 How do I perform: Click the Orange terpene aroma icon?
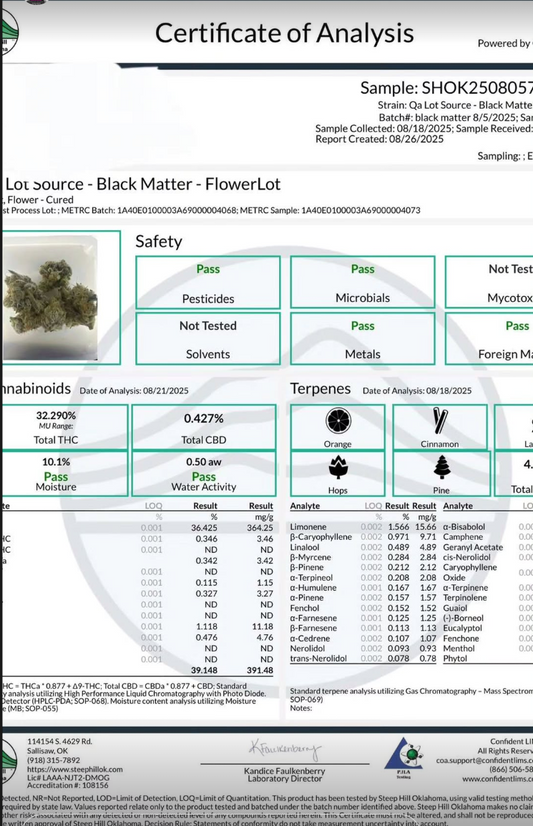coord(338,421)
